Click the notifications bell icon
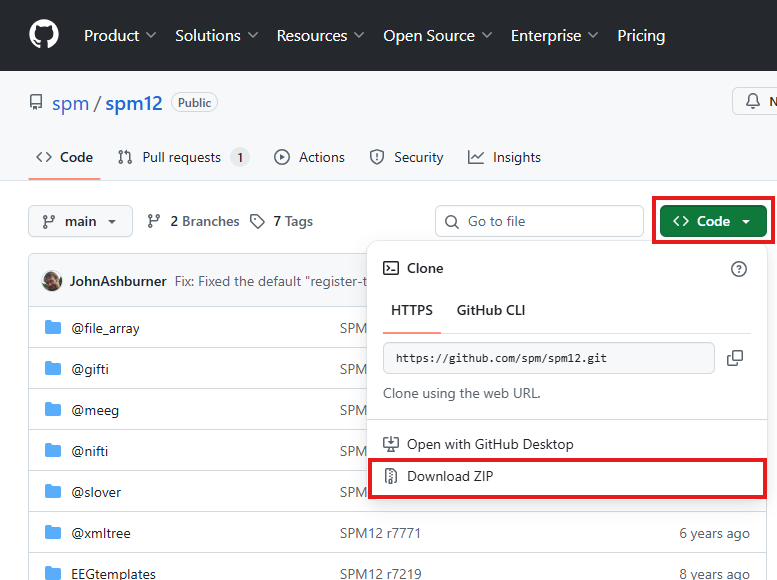The image size is (777, 580). click(x=753, y=101)
